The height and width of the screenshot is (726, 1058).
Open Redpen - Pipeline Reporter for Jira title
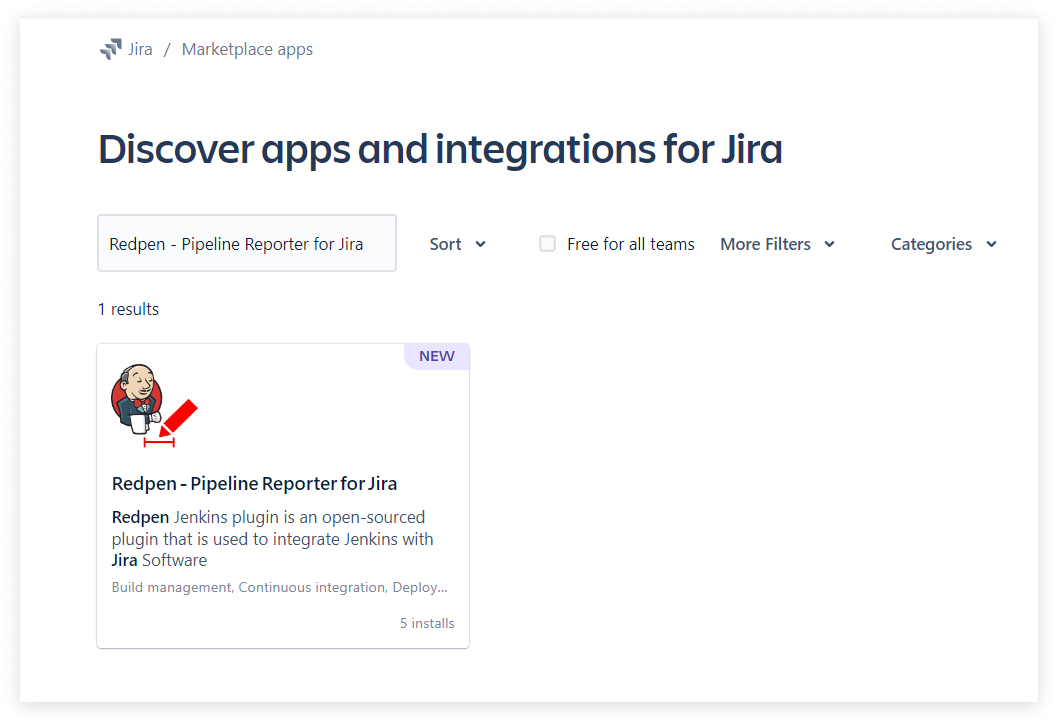[254, 484]
